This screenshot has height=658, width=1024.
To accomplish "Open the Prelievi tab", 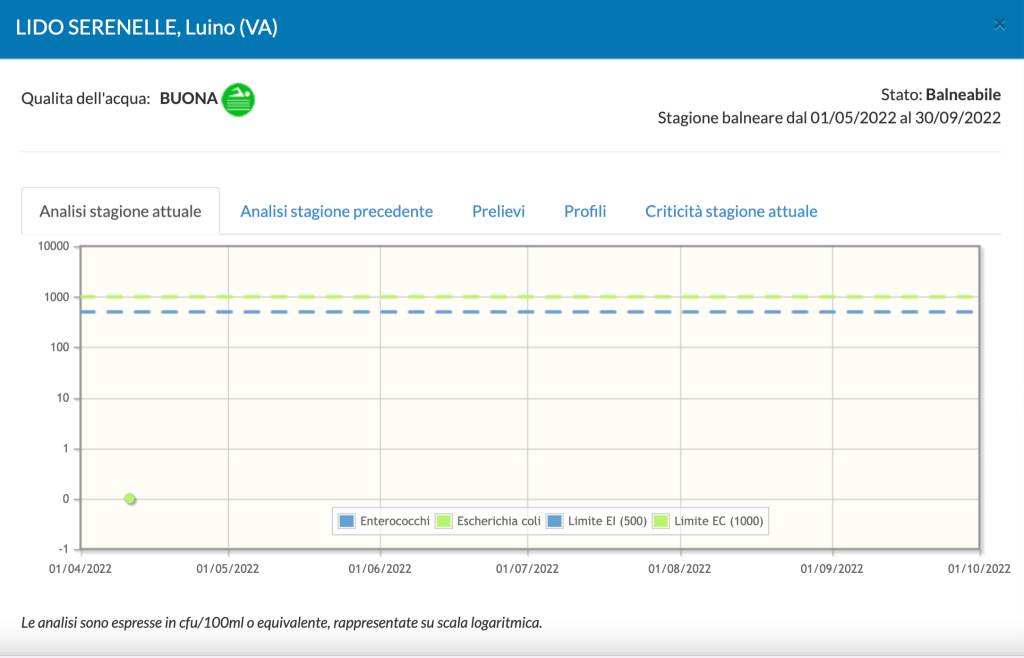I will pos(498,211).
